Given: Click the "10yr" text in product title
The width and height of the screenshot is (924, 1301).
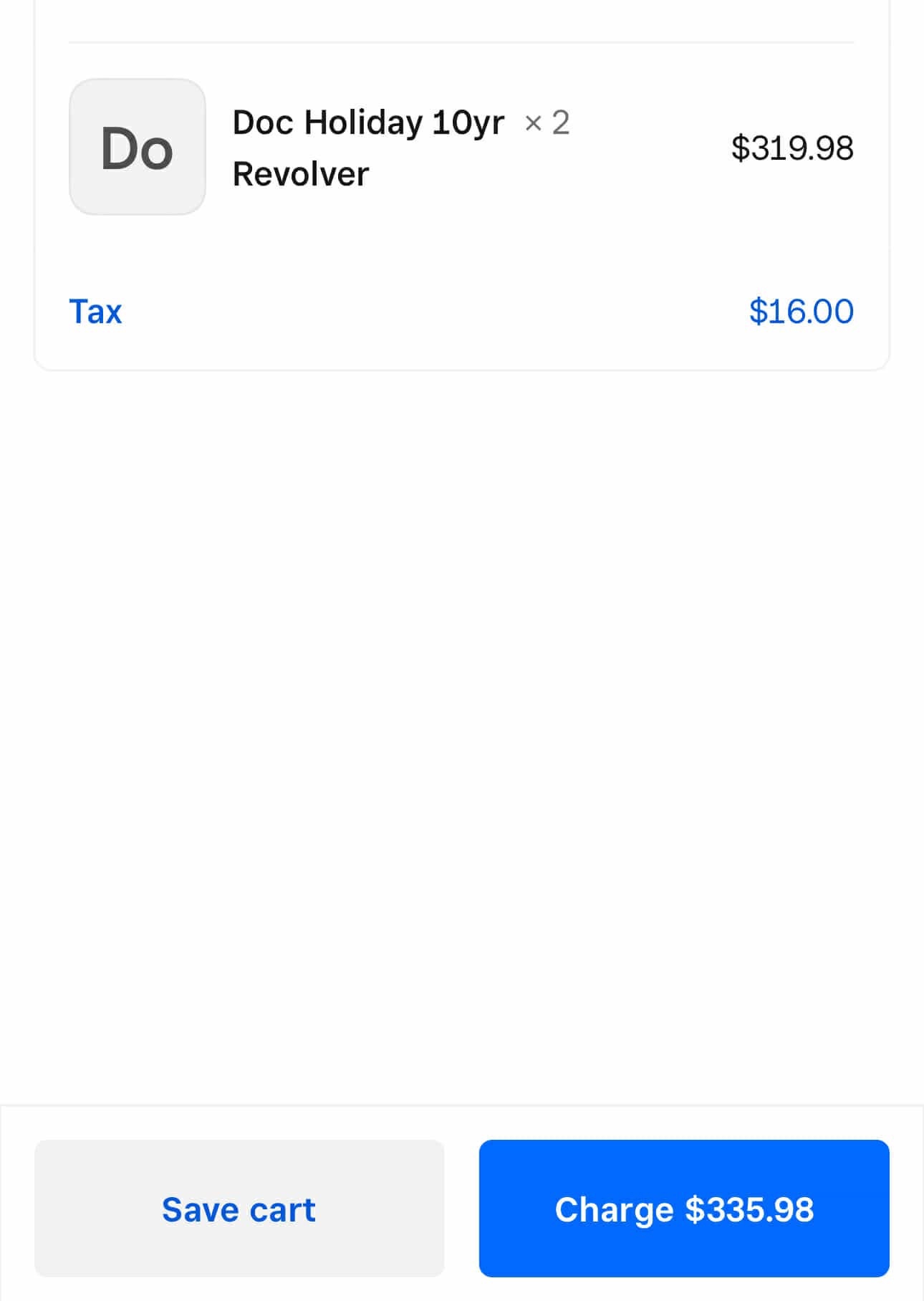Looking at the screenshot, I should 468,123.
